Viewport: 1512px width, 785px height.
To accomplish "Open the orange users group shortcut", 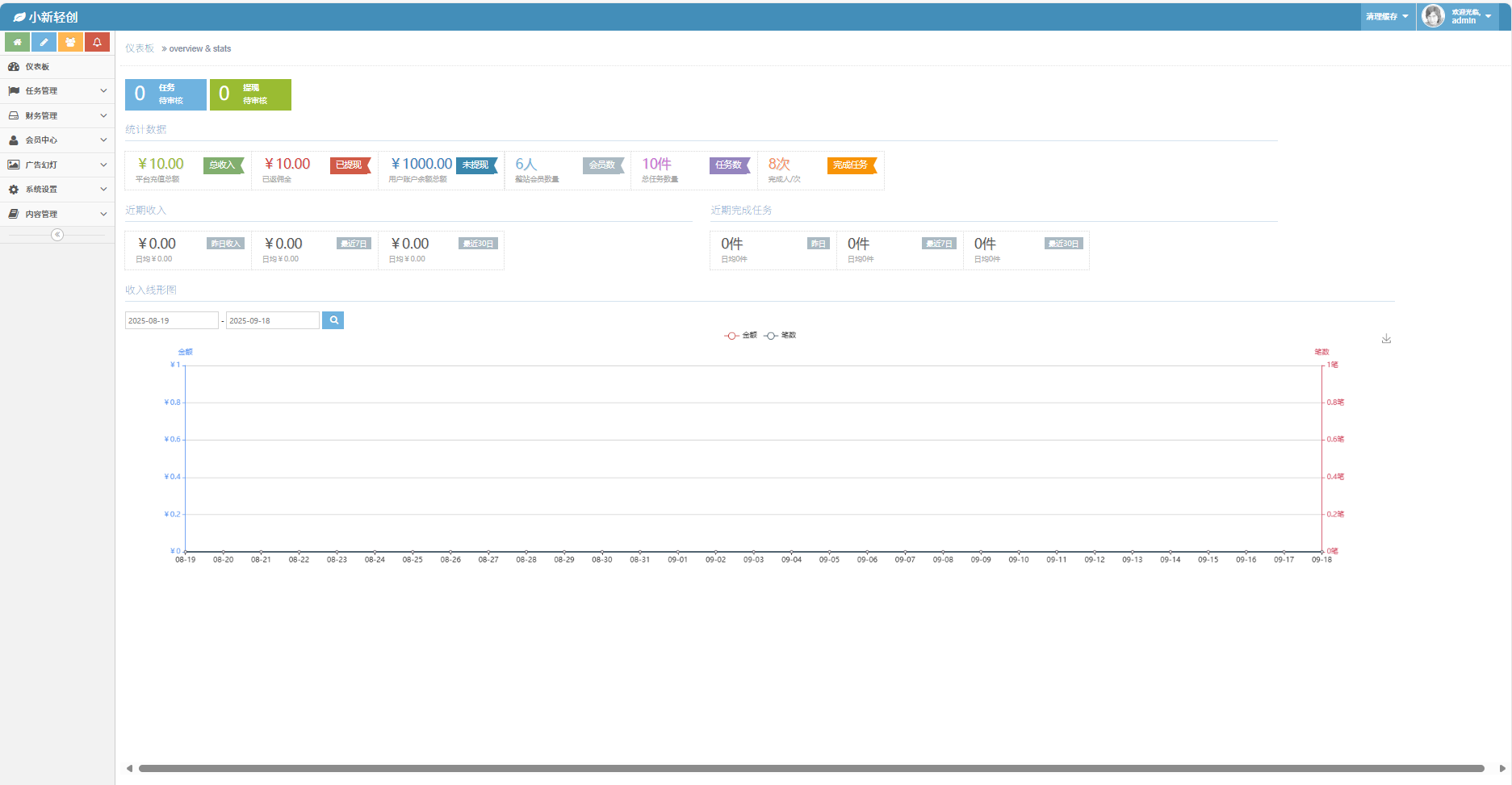I will tap(70, 42).
